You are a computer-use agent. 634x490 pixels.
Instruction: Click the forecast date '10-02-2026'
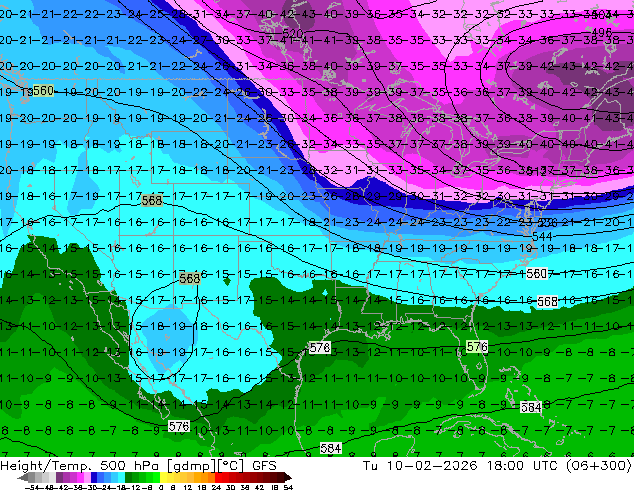[x=432, y=466]
